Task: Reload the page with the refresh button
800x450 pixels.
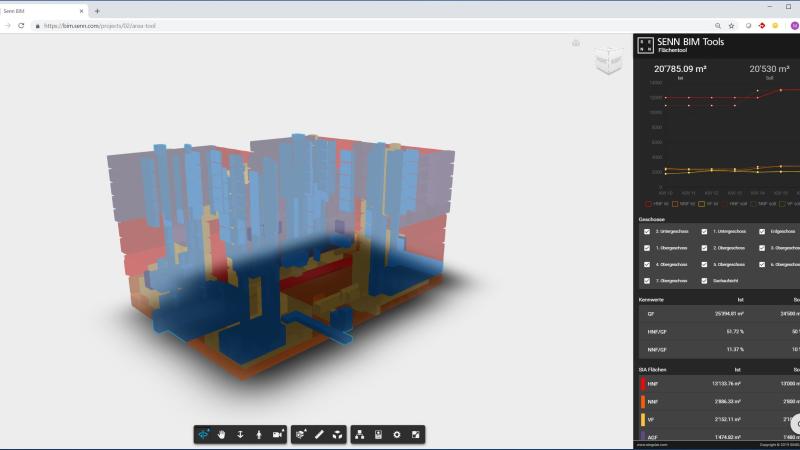Action: 21,25
